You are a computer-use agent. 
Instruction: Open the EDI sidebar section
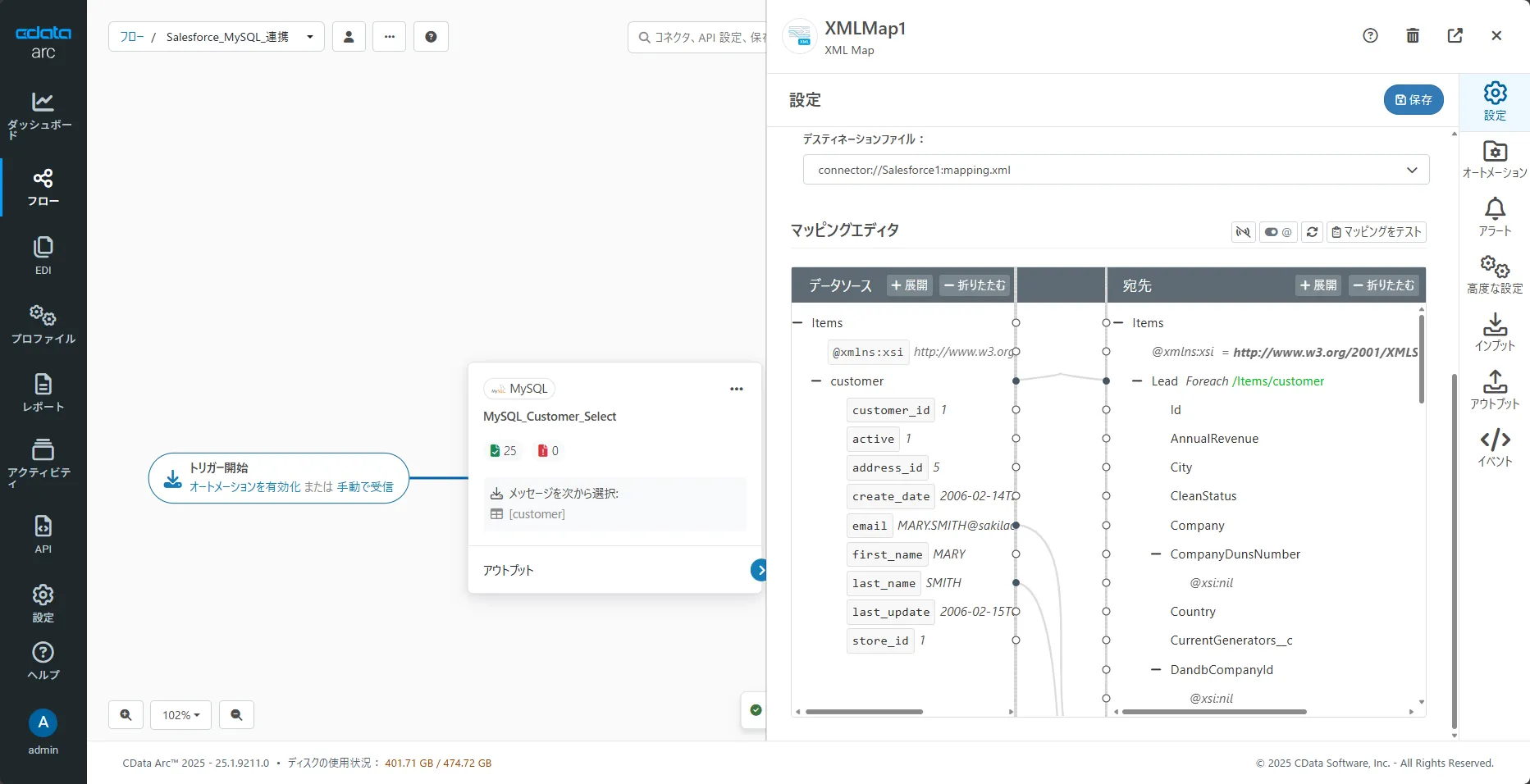pyautogui.click(x=43, y=255)
